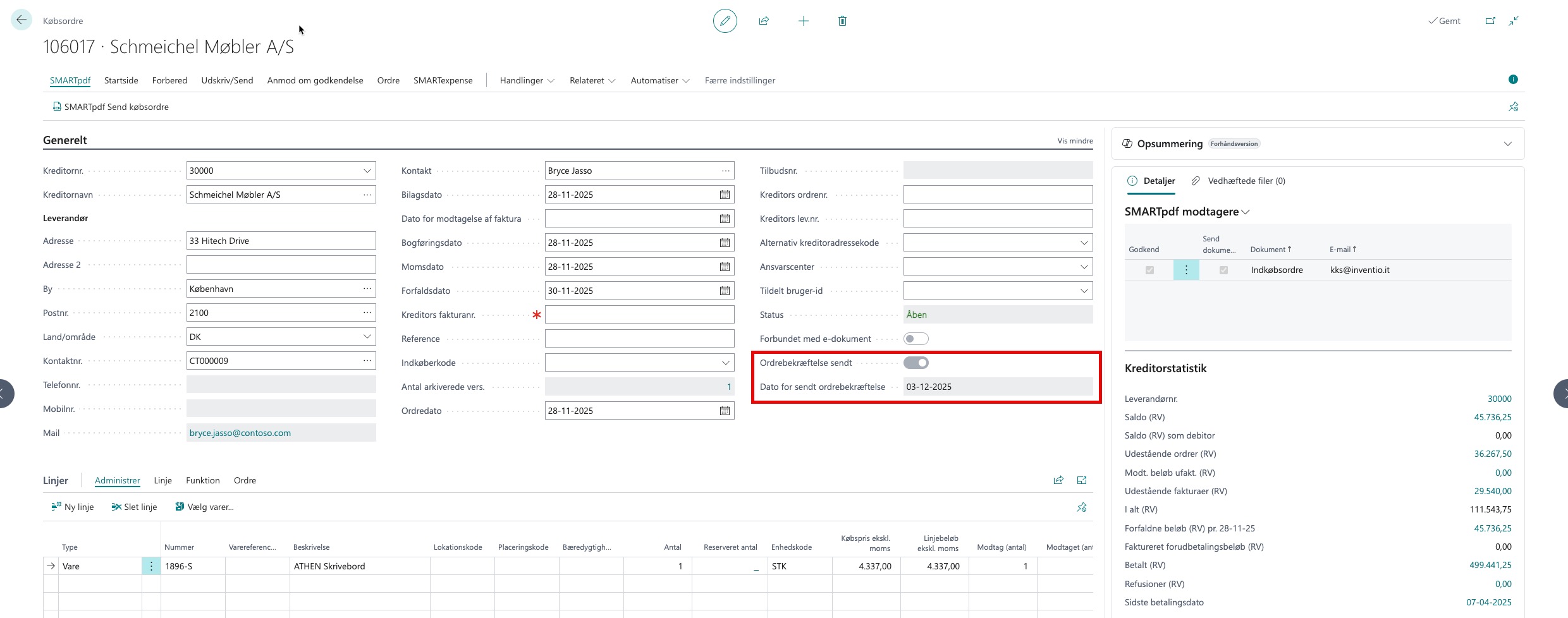
Task: Click the Slet linje button
Action: coord(134,507)
